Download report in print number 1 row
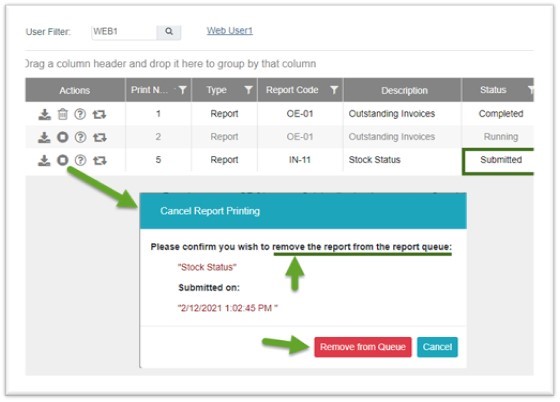This screenshot has height=402, width=560. tap(45, 114)
